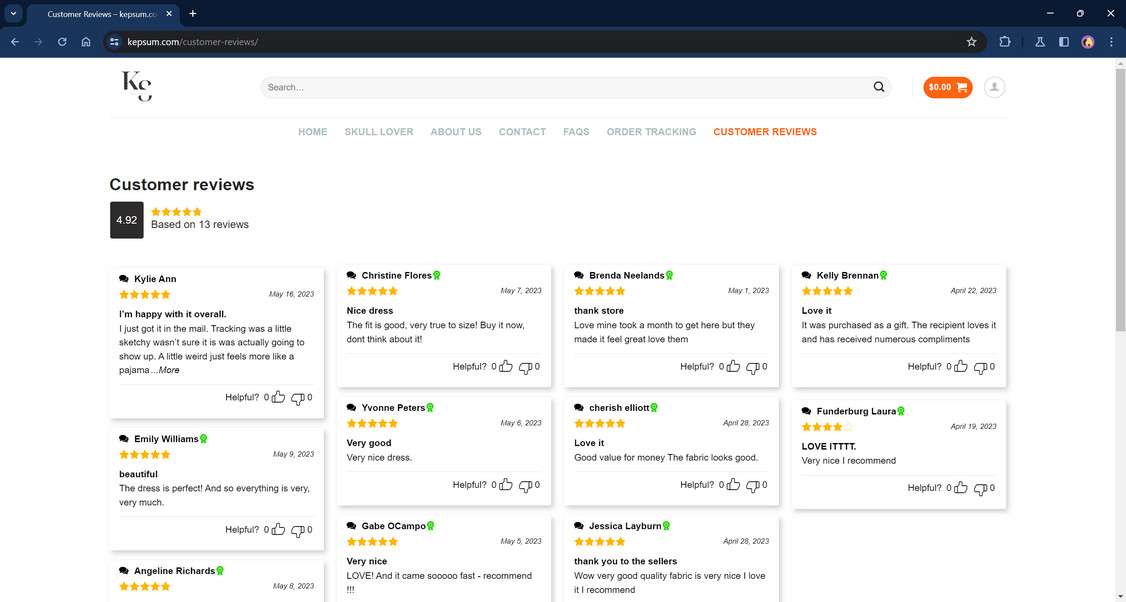View site information icon in address bar
The height and width of the screenshot is (602, 1126).
pyautogui.click(x=114, y=42)
